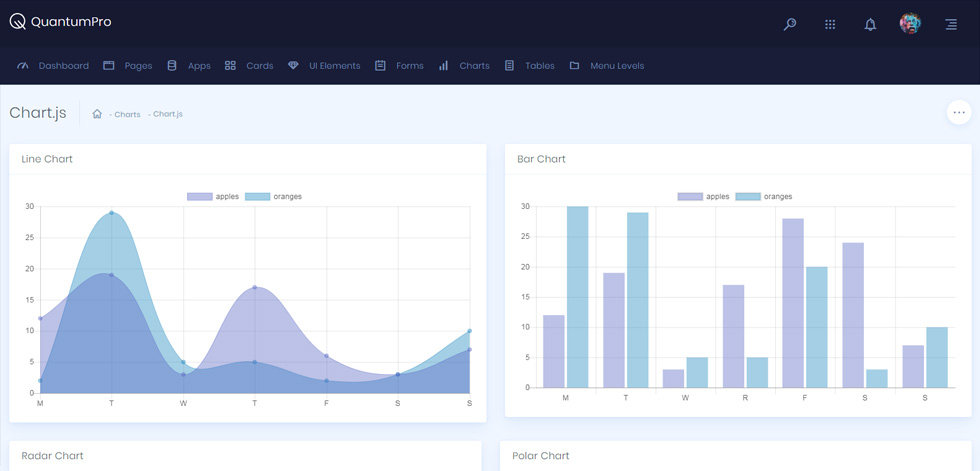The height and width of the screenshot is (471, 980).
Task: Click the Polar Chart card title
Action: coord(541,456)
